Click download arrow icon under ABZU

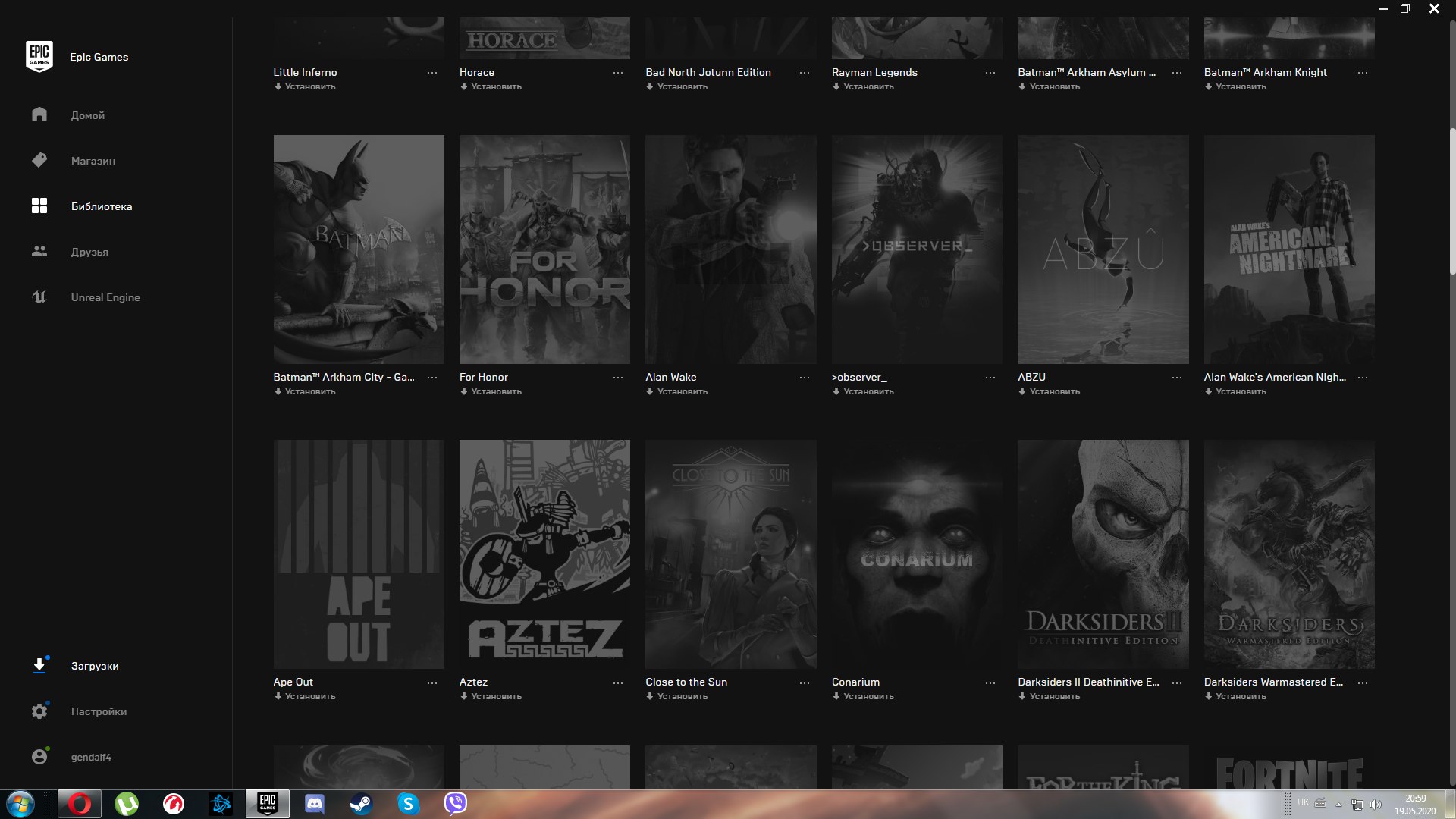(1022, 391)
